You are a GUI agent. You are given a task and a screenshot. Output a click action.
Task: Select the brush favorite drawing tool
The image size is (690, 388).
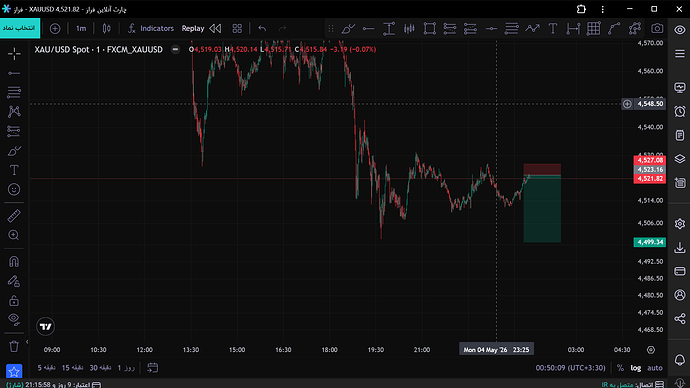tap(348, 29)
